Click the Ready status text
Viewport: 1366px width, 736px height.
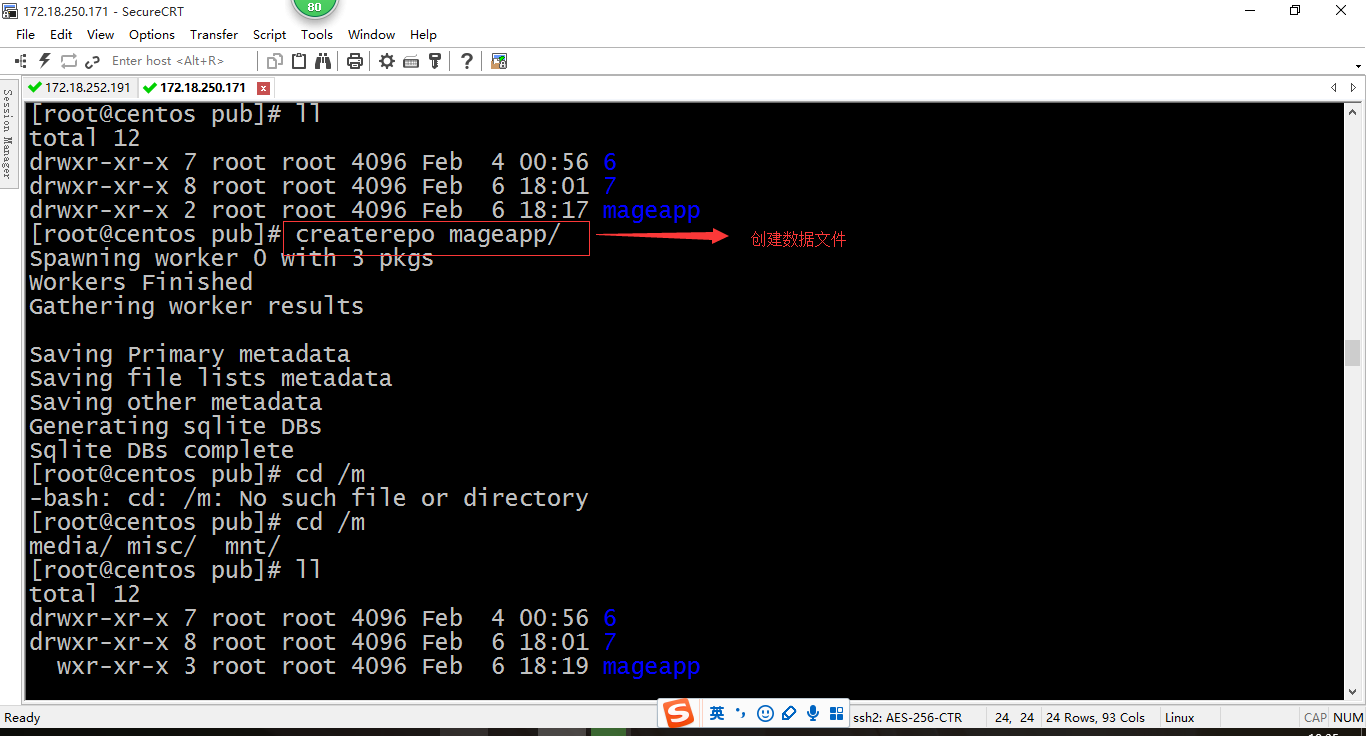[x=22, y=718]
